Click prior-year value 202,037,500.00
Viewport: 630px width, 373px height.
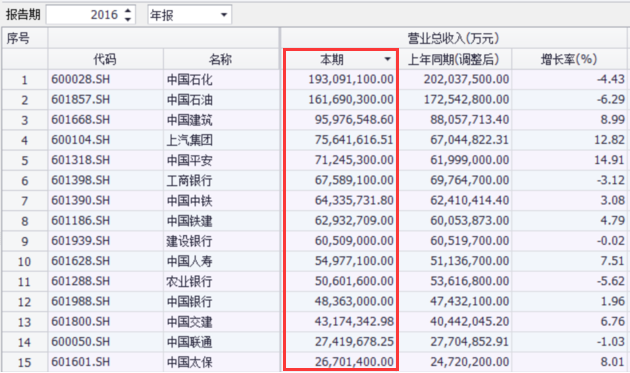466,79
